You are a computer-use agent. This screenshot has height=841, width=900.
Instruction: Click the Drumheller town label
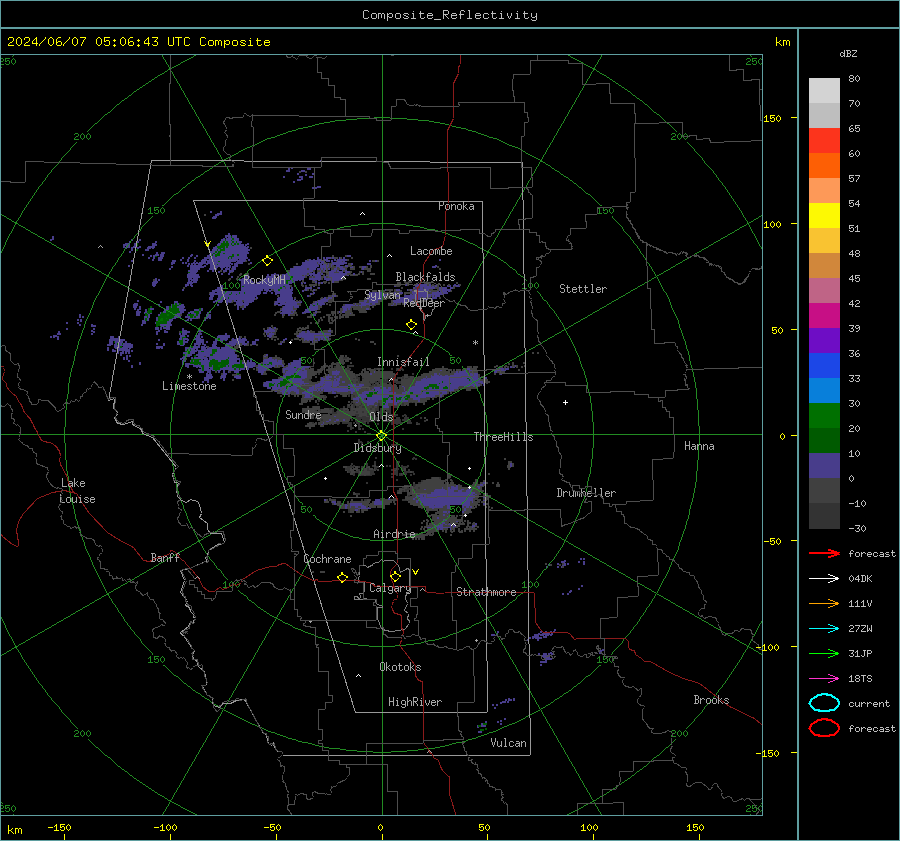586,493
